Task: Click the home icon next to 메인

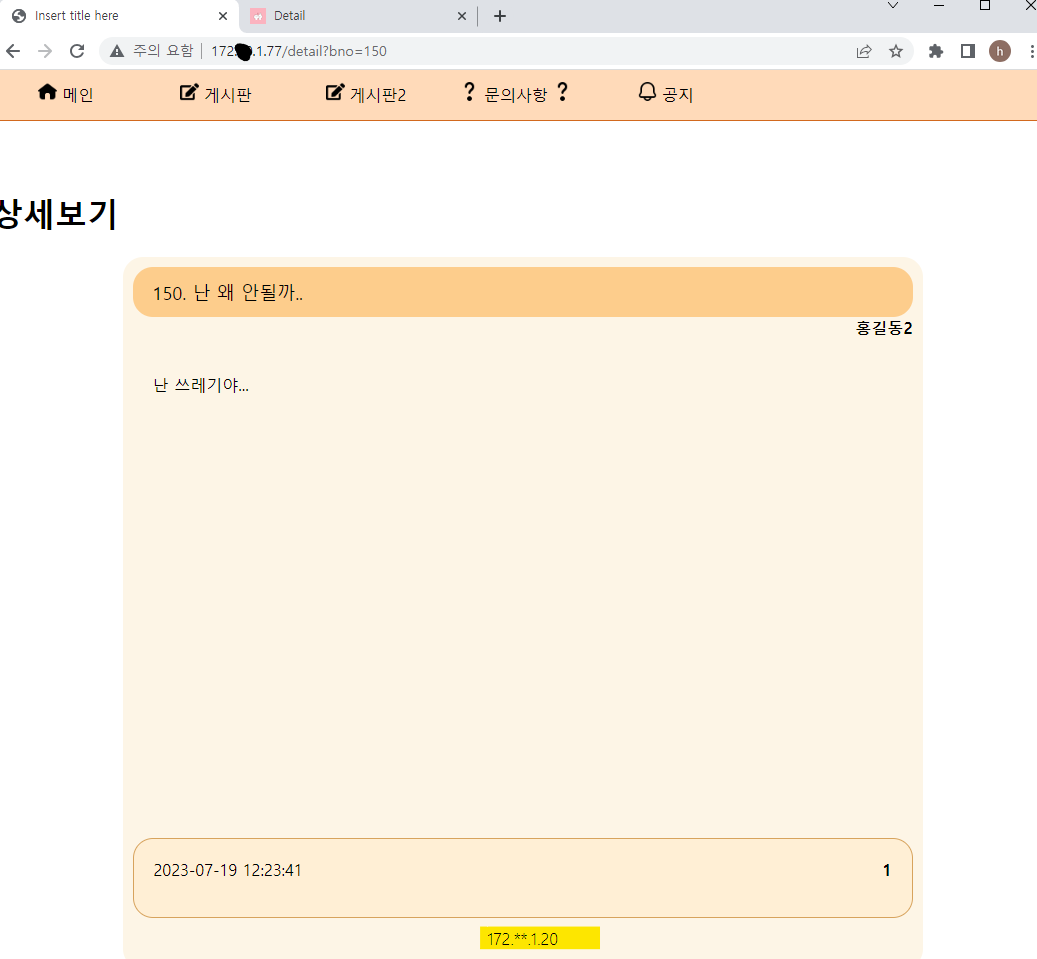Action: click(x=47, y=92)
